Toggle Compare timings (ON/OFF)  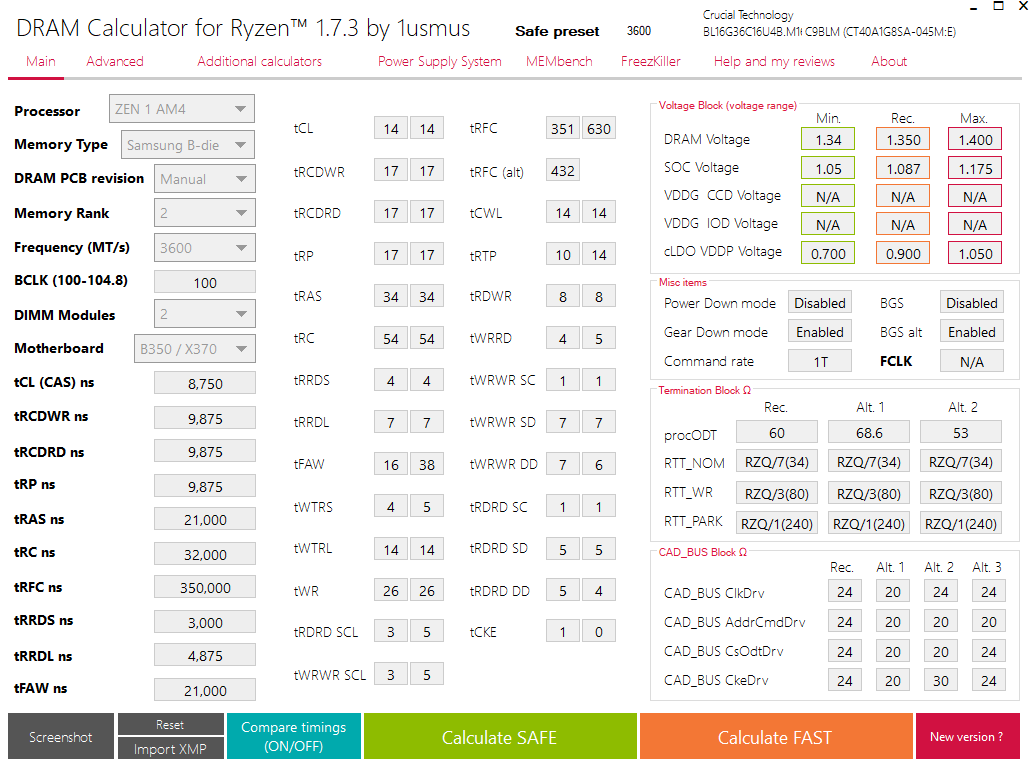coord(293,736)
